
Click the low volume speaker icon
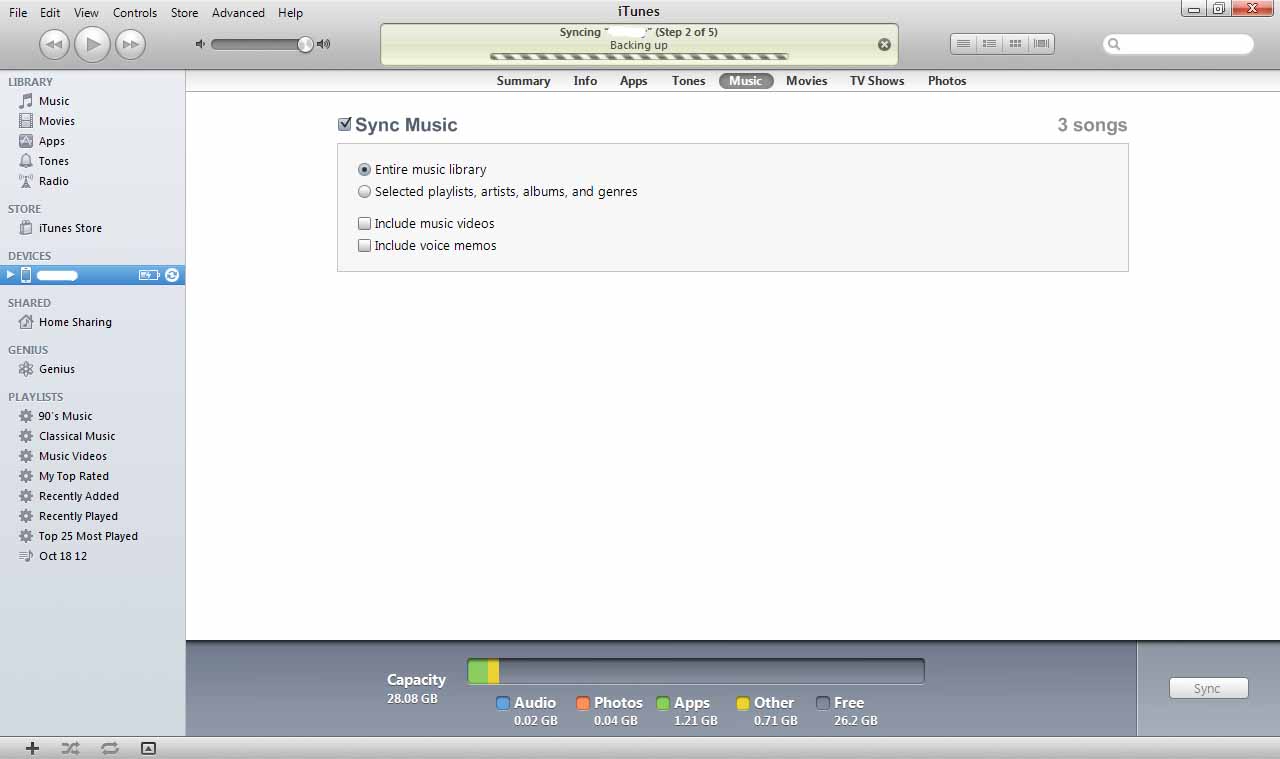(x=200, y=44)
